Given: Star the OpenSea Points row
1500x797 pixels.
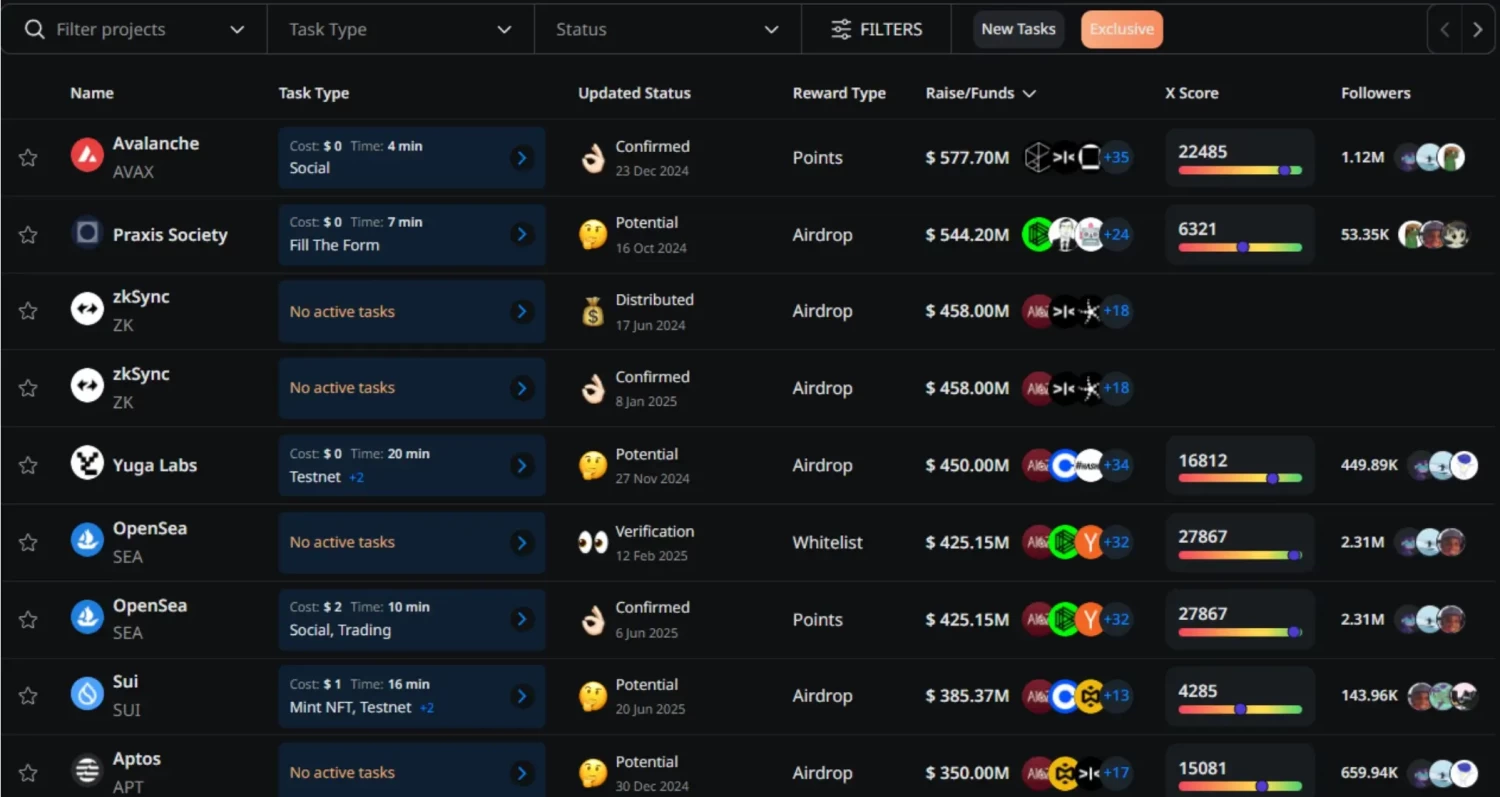Looking at the screenshot, I should pyautogui.click(x=28, y=619).
